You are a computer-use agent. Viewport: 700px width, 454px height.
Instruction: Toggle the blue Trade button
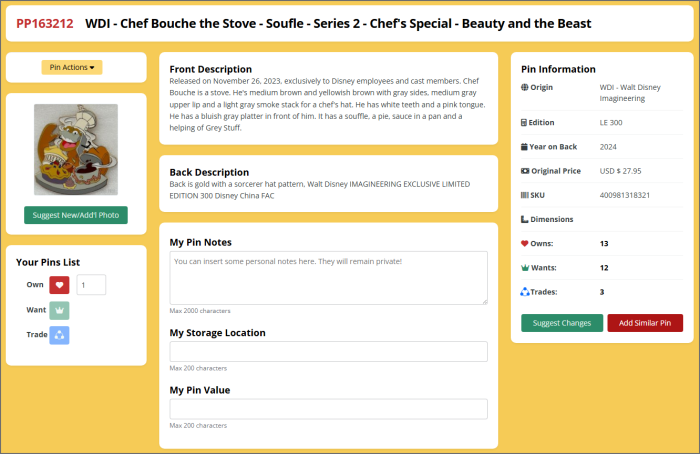(x=59, y=335)
